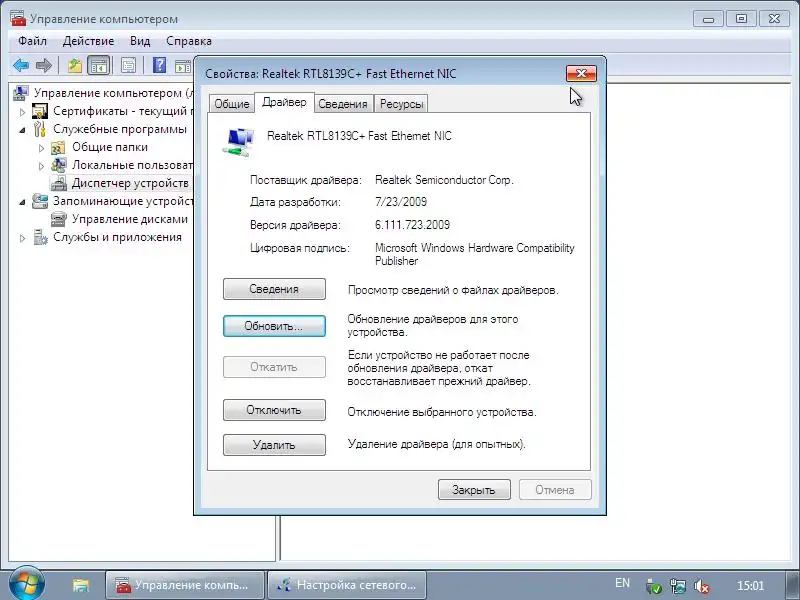Click the Удалить button
The width and height of the screenshot is (800, 600).
(x=274, y=445)
